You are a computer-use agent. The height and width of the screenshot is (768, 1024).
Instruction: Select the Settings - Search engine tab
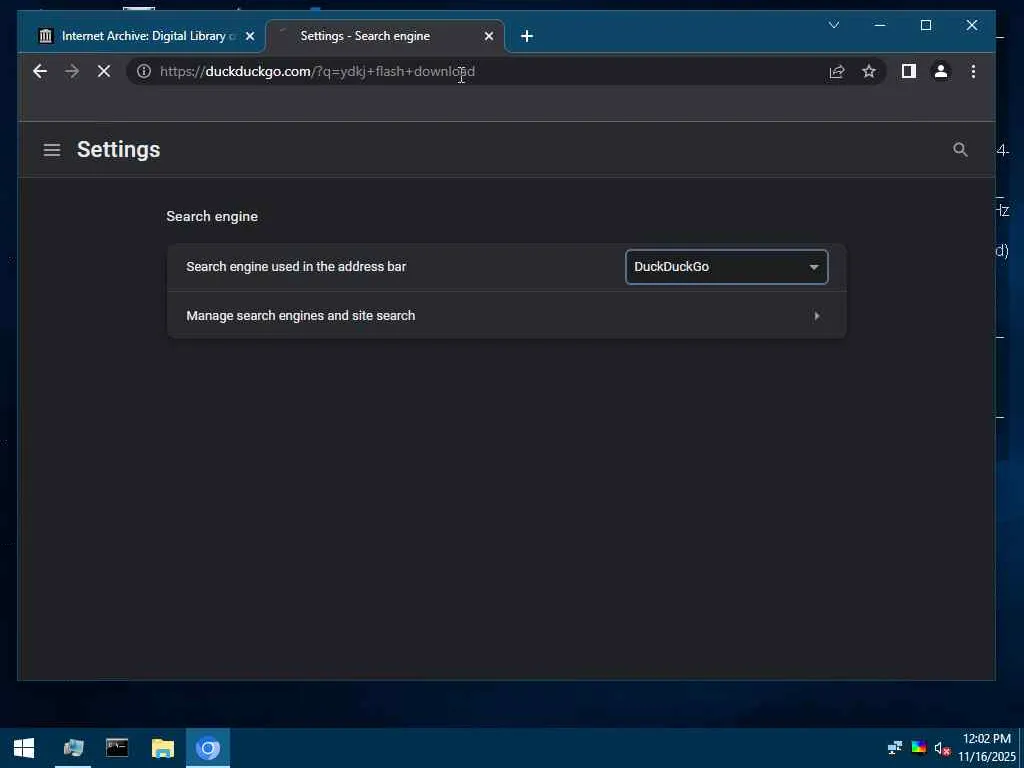(384, 36)
